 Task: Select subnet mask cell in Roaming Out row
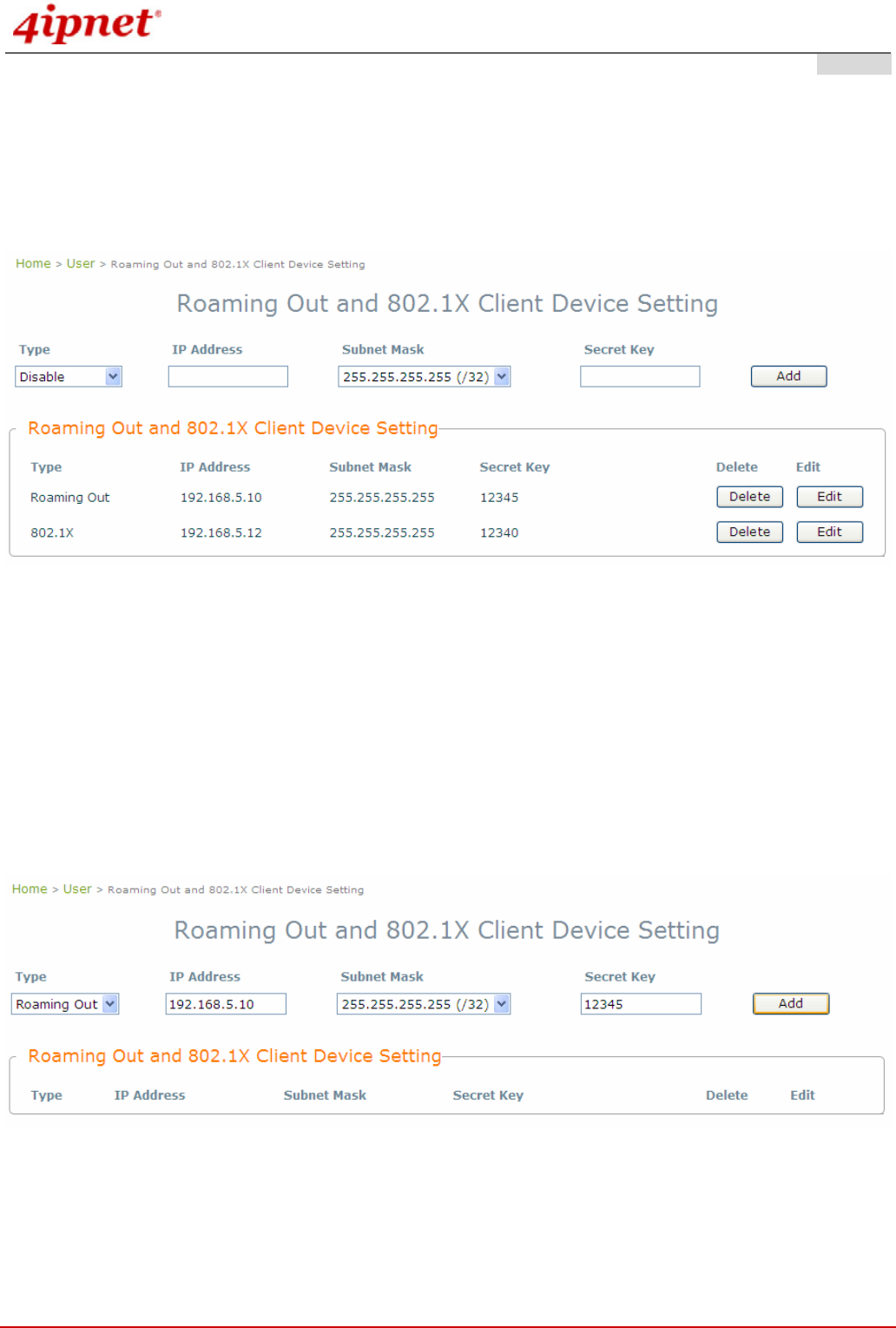click(x=382, y=498)
